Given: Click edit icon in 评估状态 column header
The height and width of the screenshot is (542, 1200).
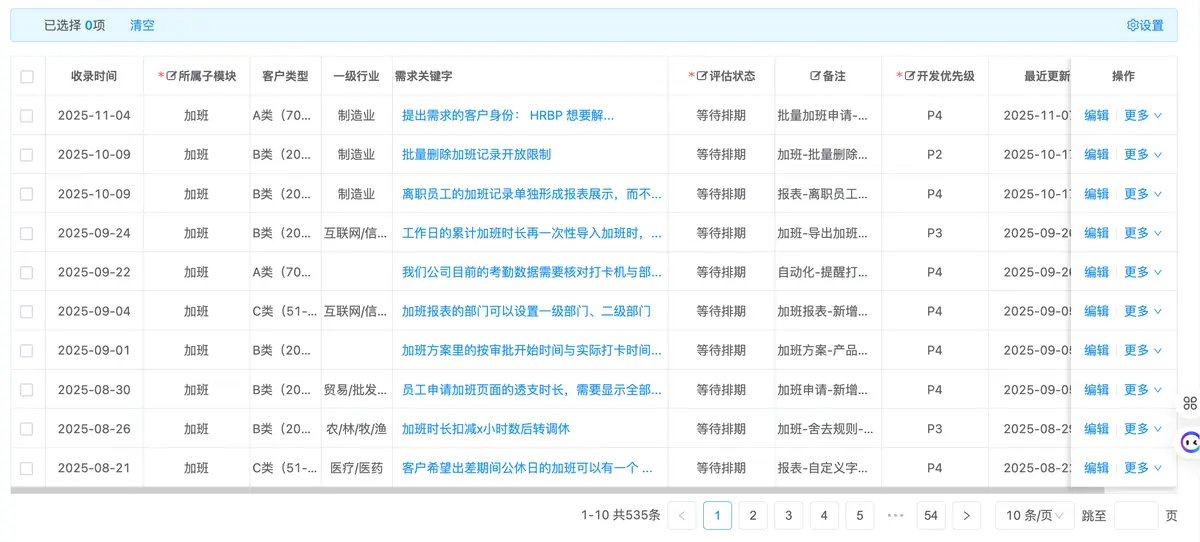Looking at the screenshot, I should [x=701, y=76].
